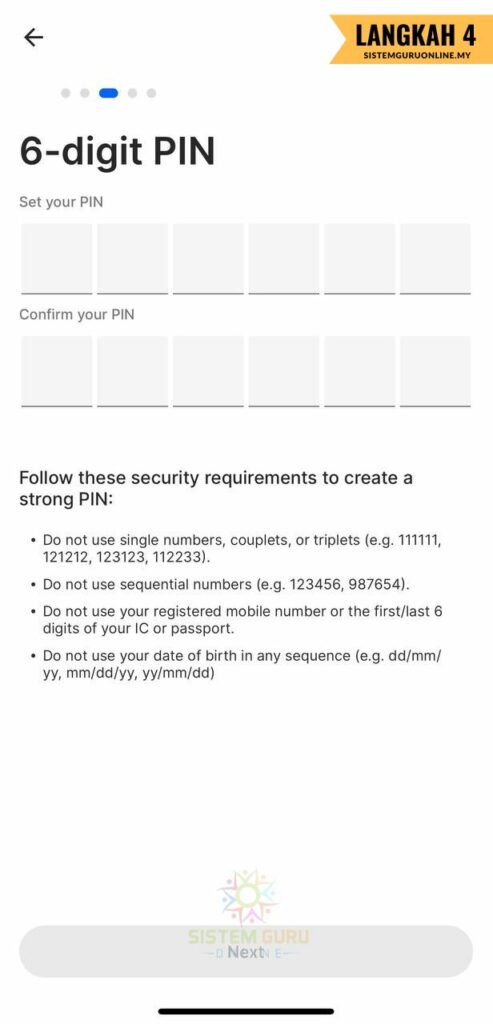
Task: Tap the sistemguruonline.my link text
Action: 417,56
